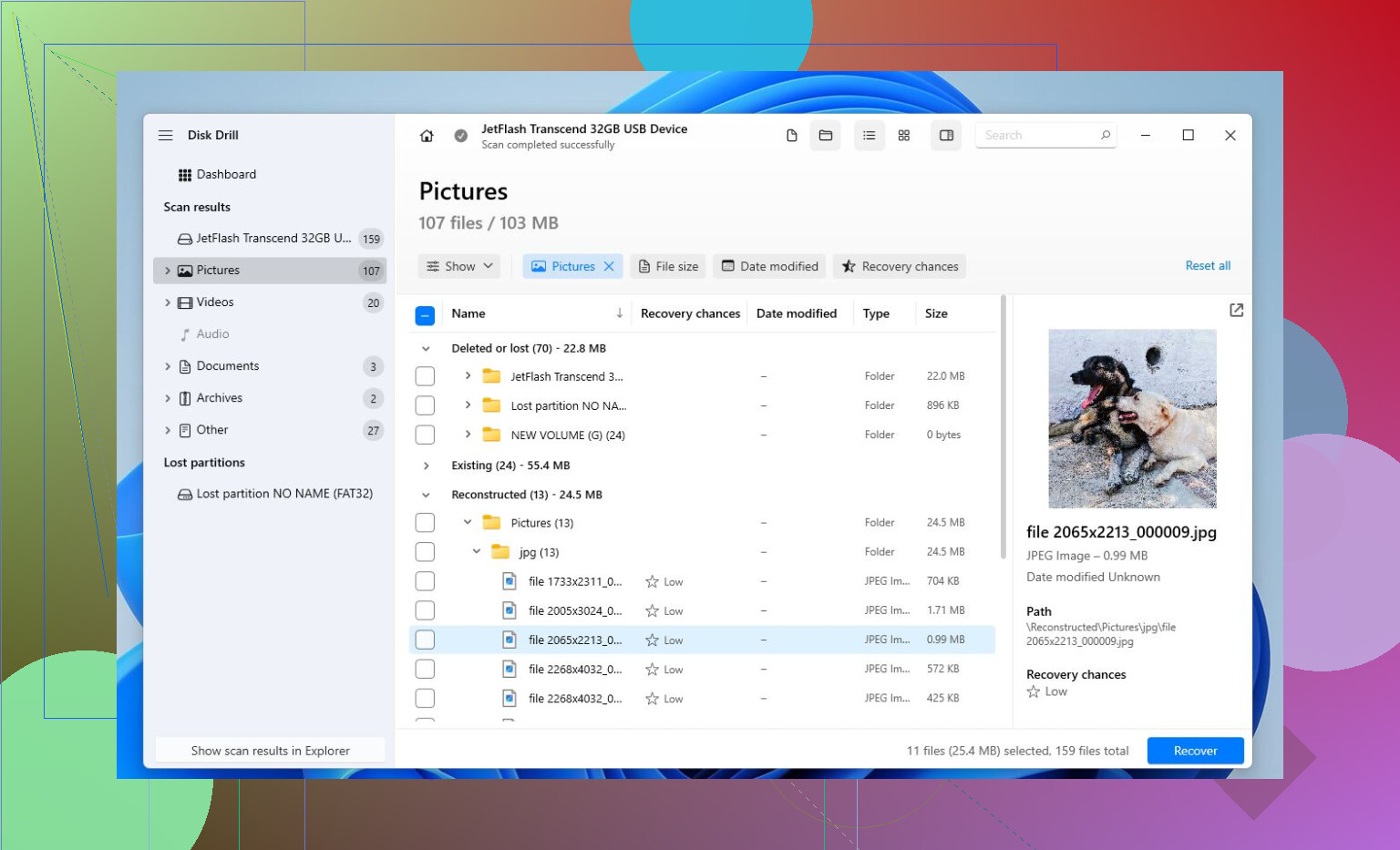This screenshot has width=1400, height=850.
Task: Select the list view layout icon
Action: [870, 136]
